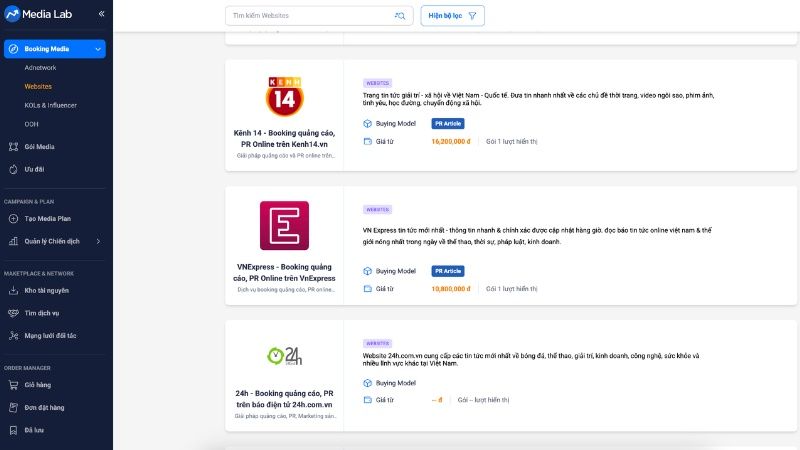Open Kênh 14 booking title link
The image size is (800, 450).
[x=284, y=138]
